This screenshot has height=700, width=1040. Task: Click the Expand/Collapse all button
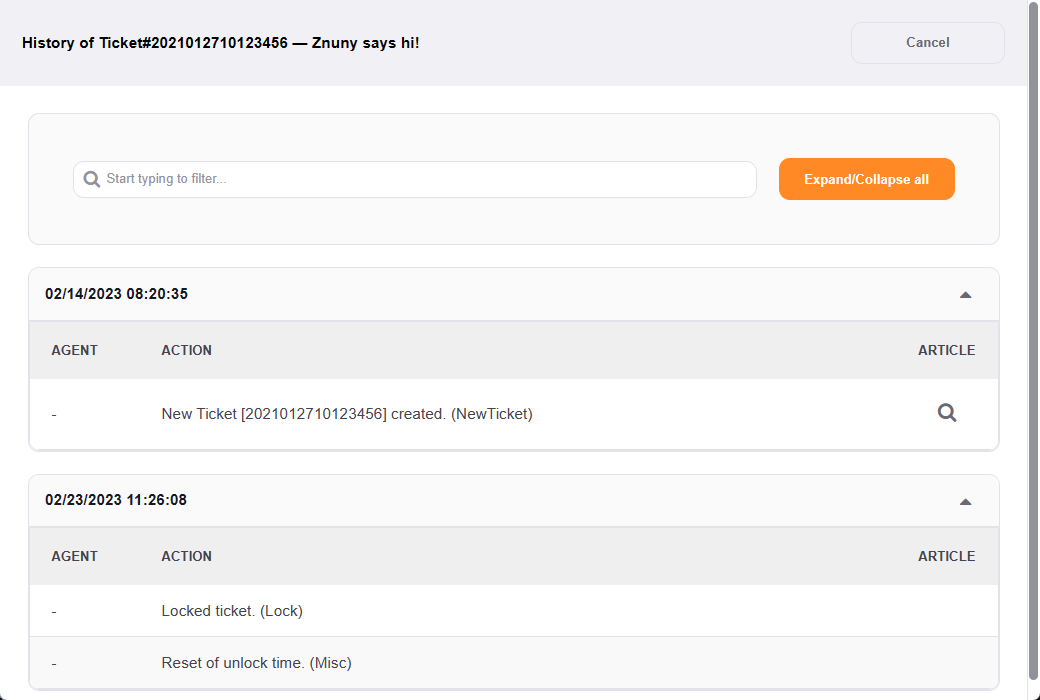pyautogui.click(x=866, y=179)
